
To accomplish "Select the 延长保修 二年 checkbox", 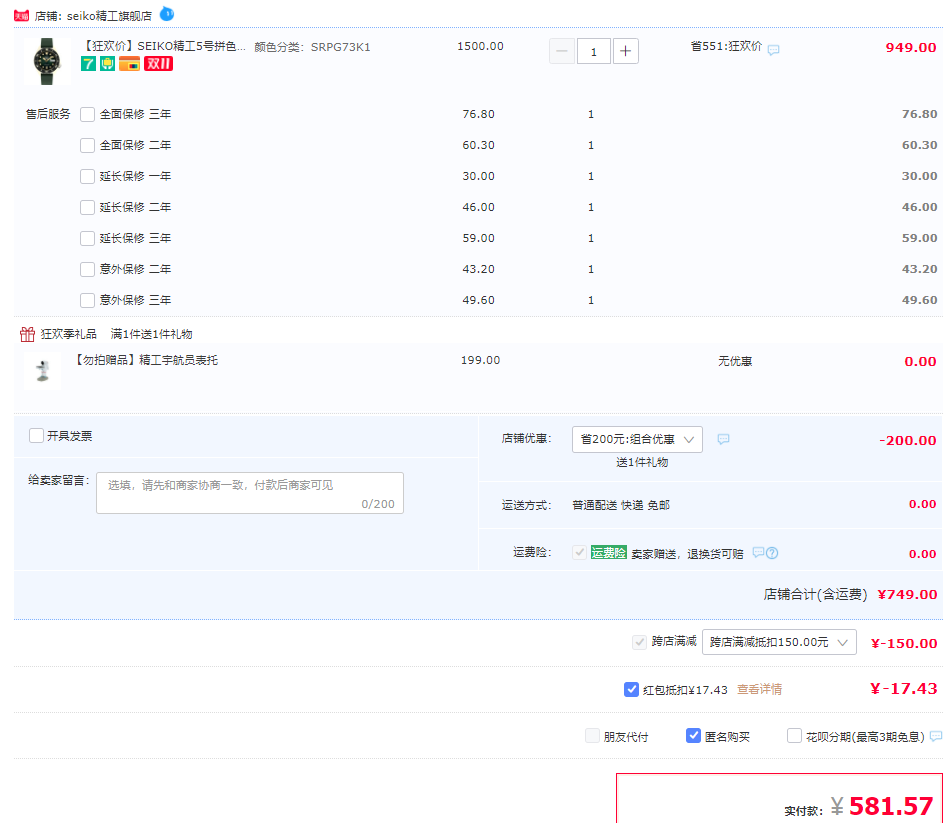I will 88,207.
